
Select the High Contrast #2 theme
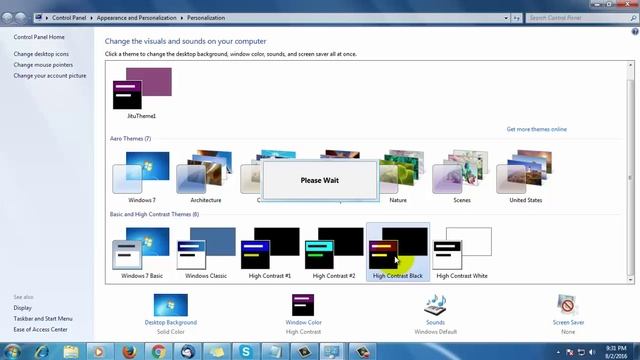pyautogui.click(x=334, y=253)
